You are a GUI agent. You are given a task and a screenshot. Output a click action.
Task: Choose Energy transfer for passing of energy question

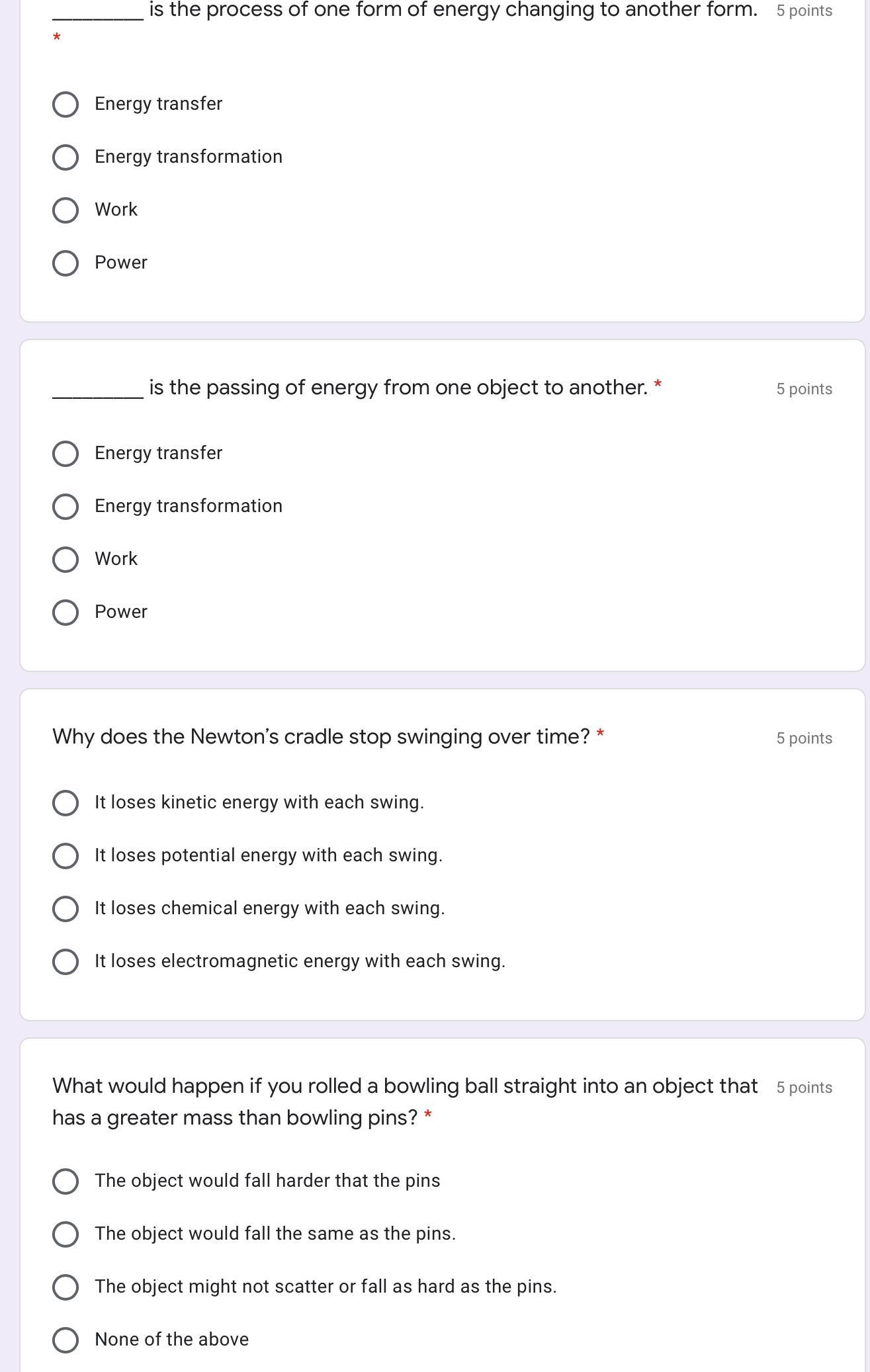tap(65, 454)
